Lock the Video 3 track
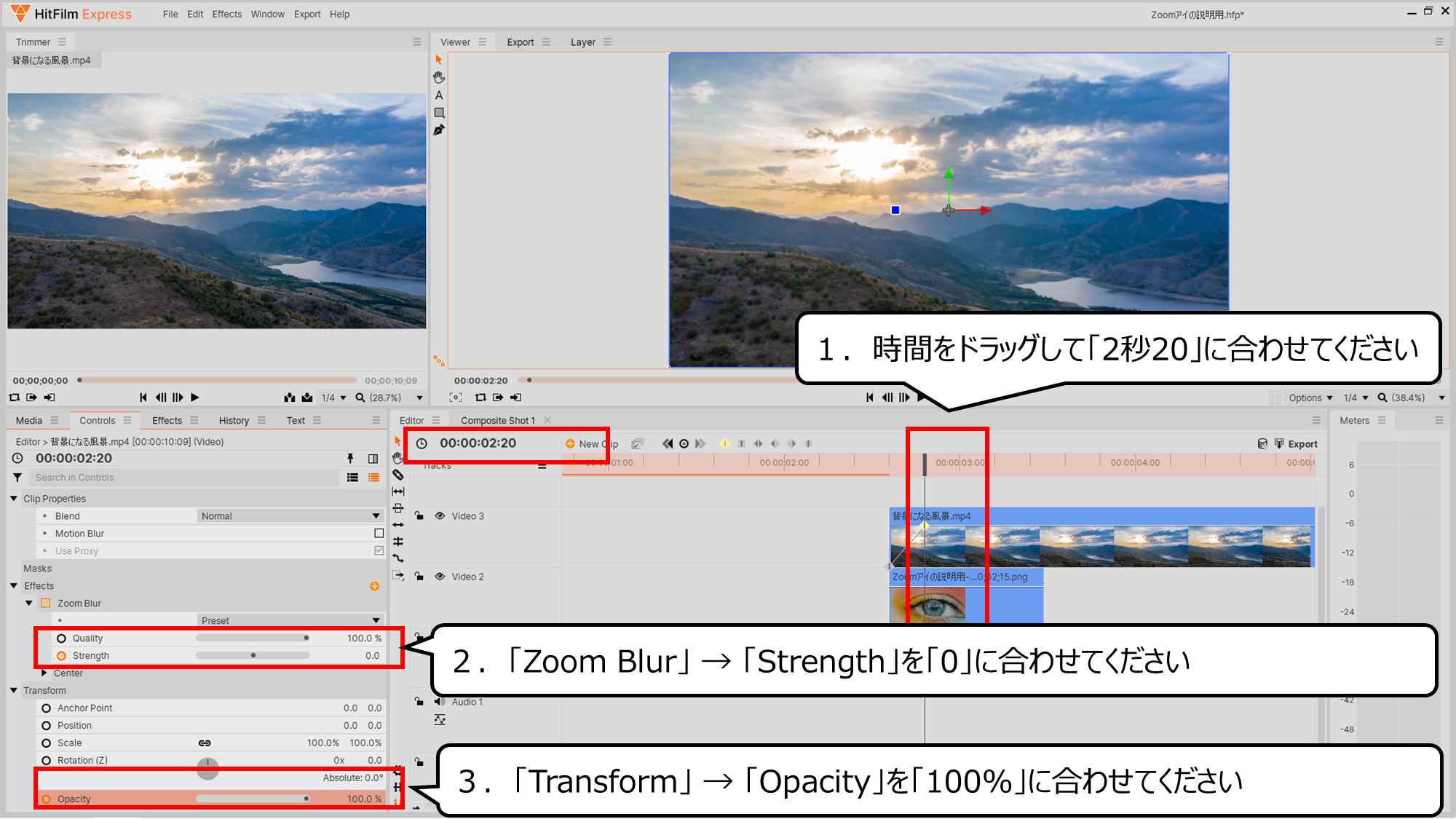The width and height of the screenshot is (1456, 819). [419, 515]
